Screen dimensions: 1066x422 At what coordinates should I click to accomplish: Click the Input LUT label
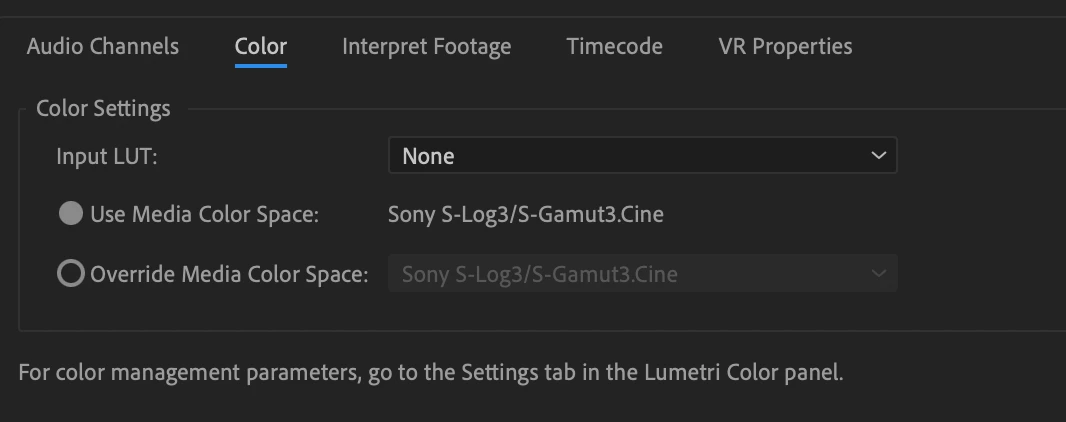pos(107,156)
